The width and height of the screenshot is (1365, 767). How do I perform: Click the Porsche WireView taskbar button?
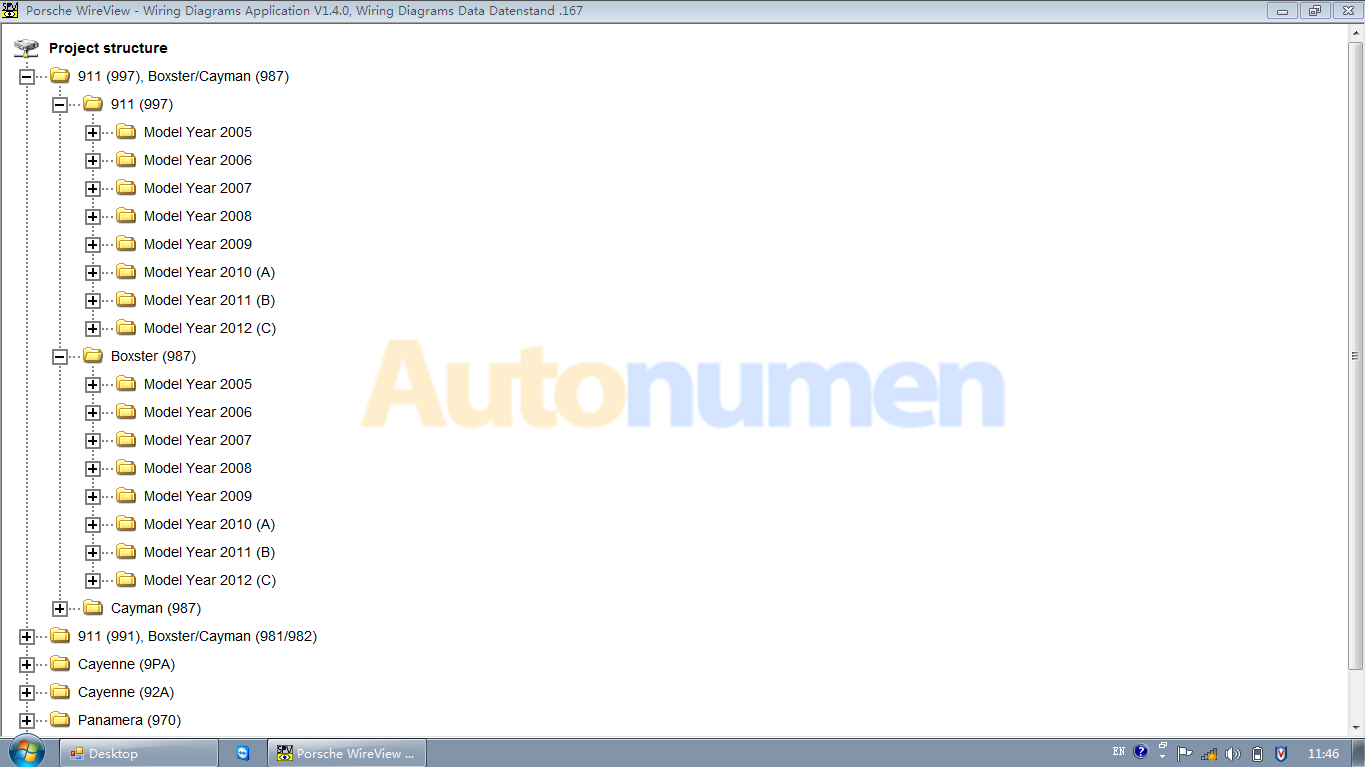347,753
